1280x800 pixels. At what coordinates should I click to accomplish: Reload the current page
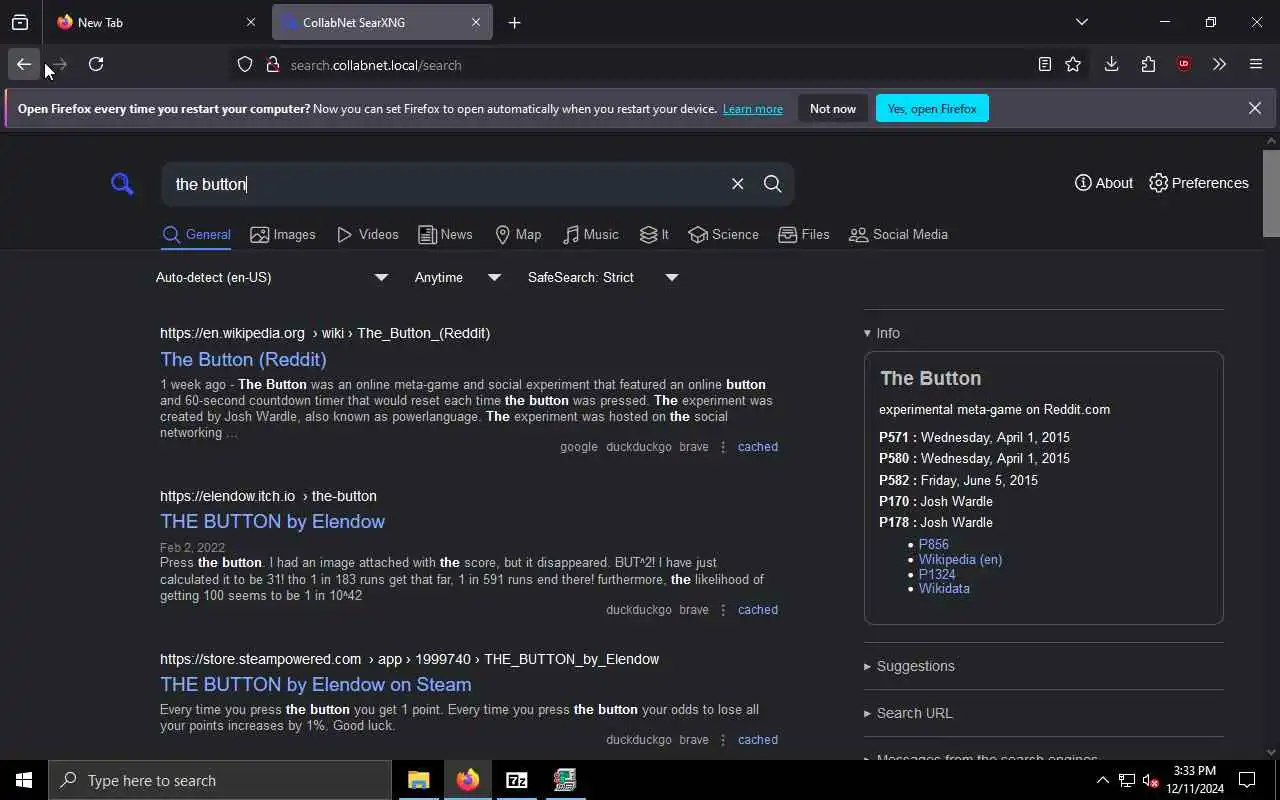[96, 65]
